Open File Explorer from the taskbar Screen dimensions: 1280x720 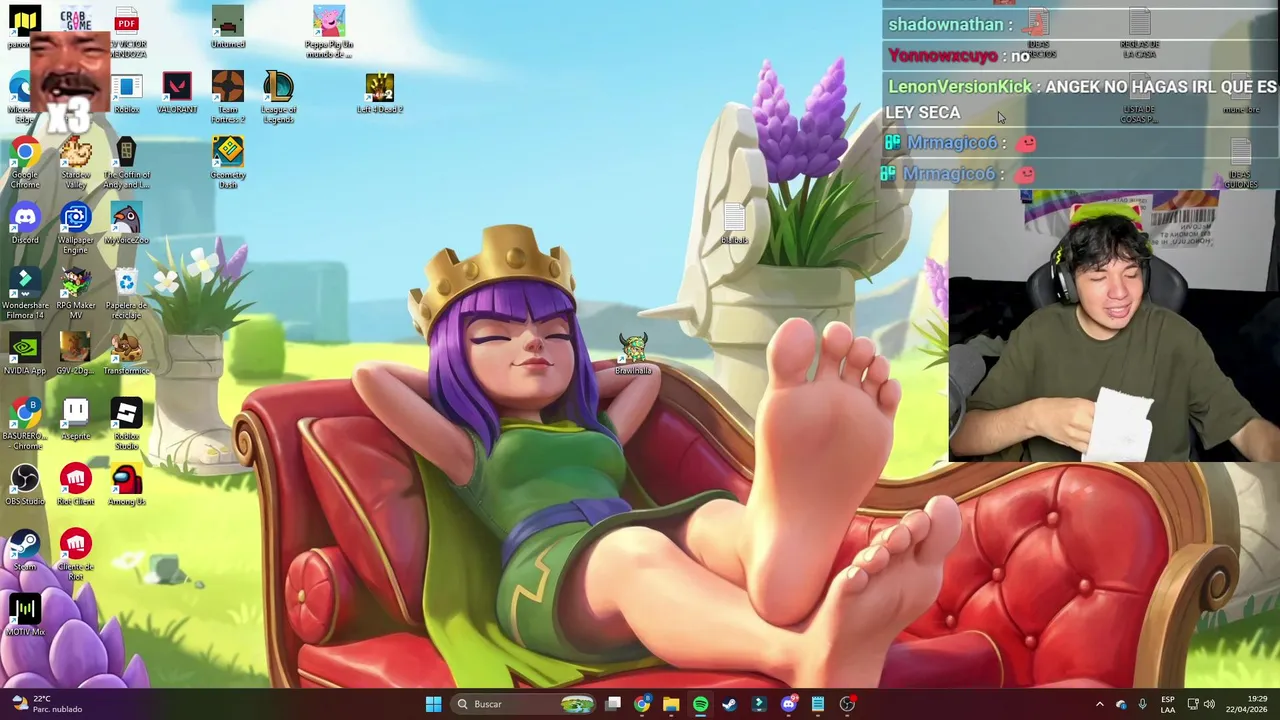[671, 704]
